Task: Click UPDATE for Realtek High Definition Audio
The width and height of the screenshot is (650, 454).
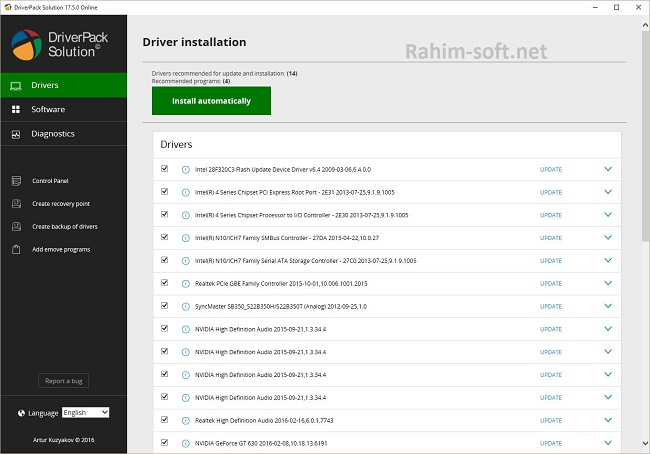Action: 551,420
